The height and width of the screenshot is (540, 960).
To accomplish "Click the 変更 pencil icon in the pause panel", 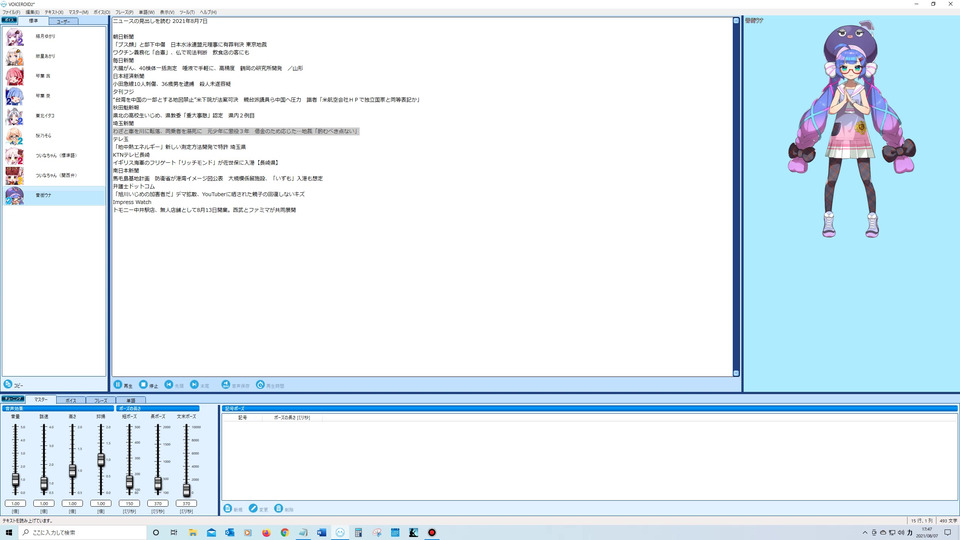I will pyautogui.click(x=253, y=509).
